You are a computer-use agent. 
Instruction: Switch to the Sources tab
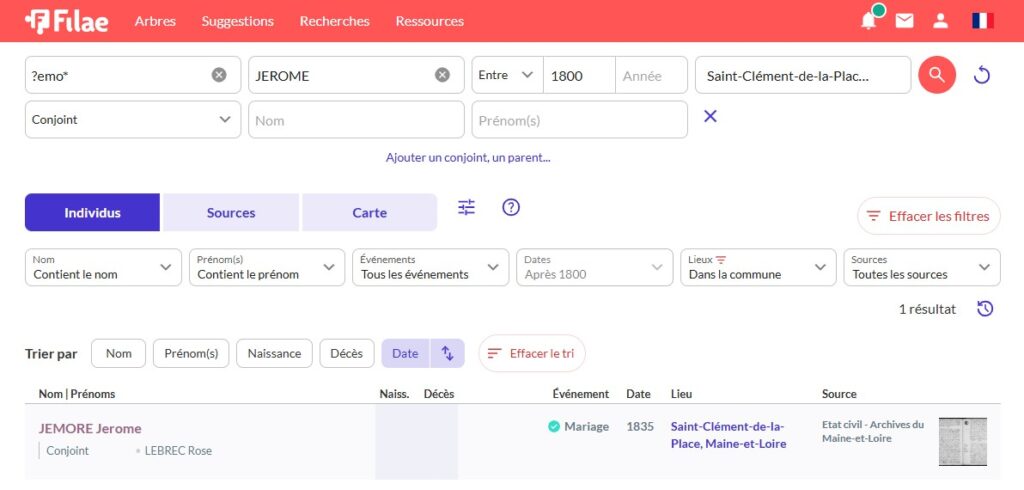pyautogui.click(x=231, y=213)
